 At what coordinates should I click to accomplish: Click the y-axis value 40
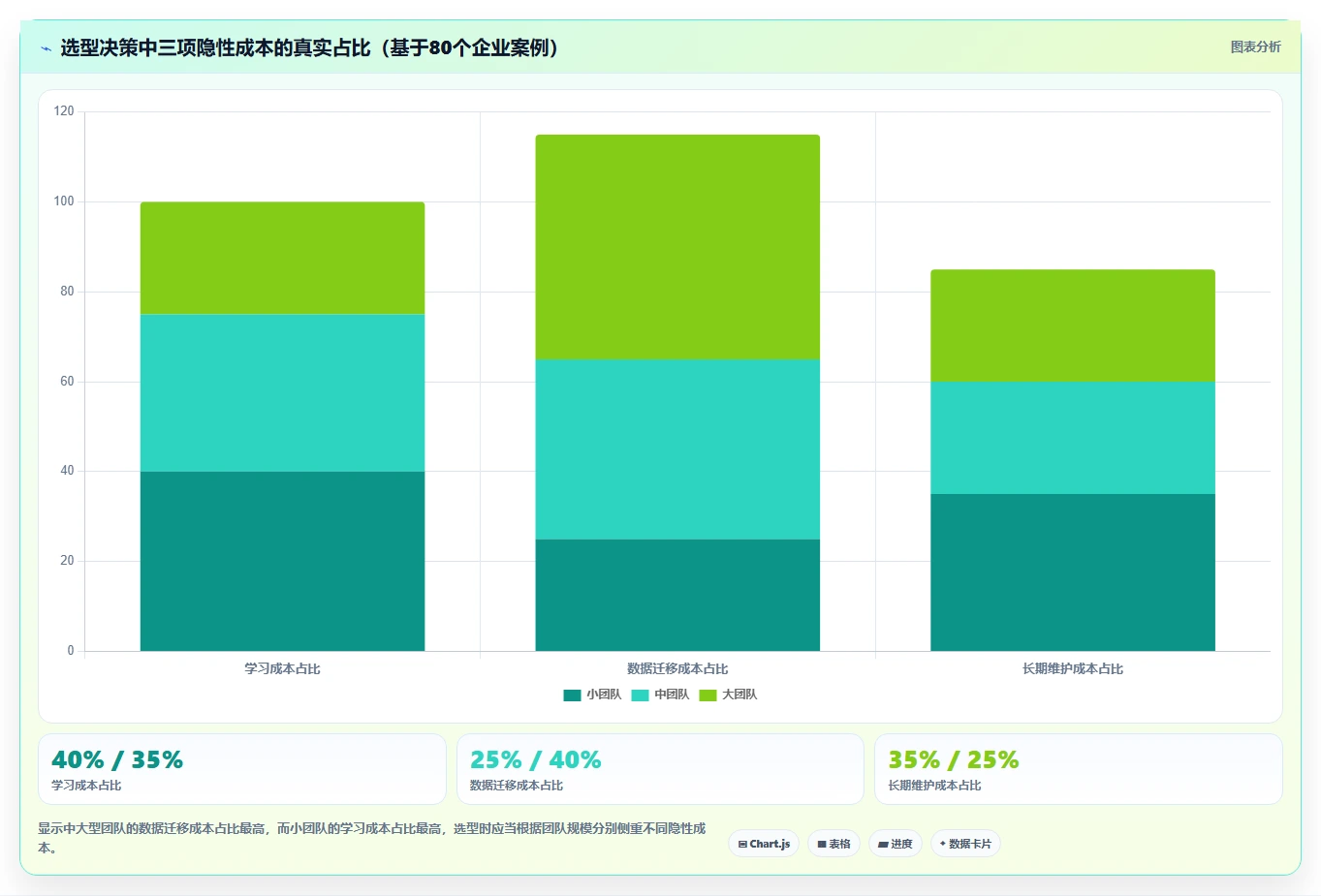pyautogui.click(x=67, y=471)
